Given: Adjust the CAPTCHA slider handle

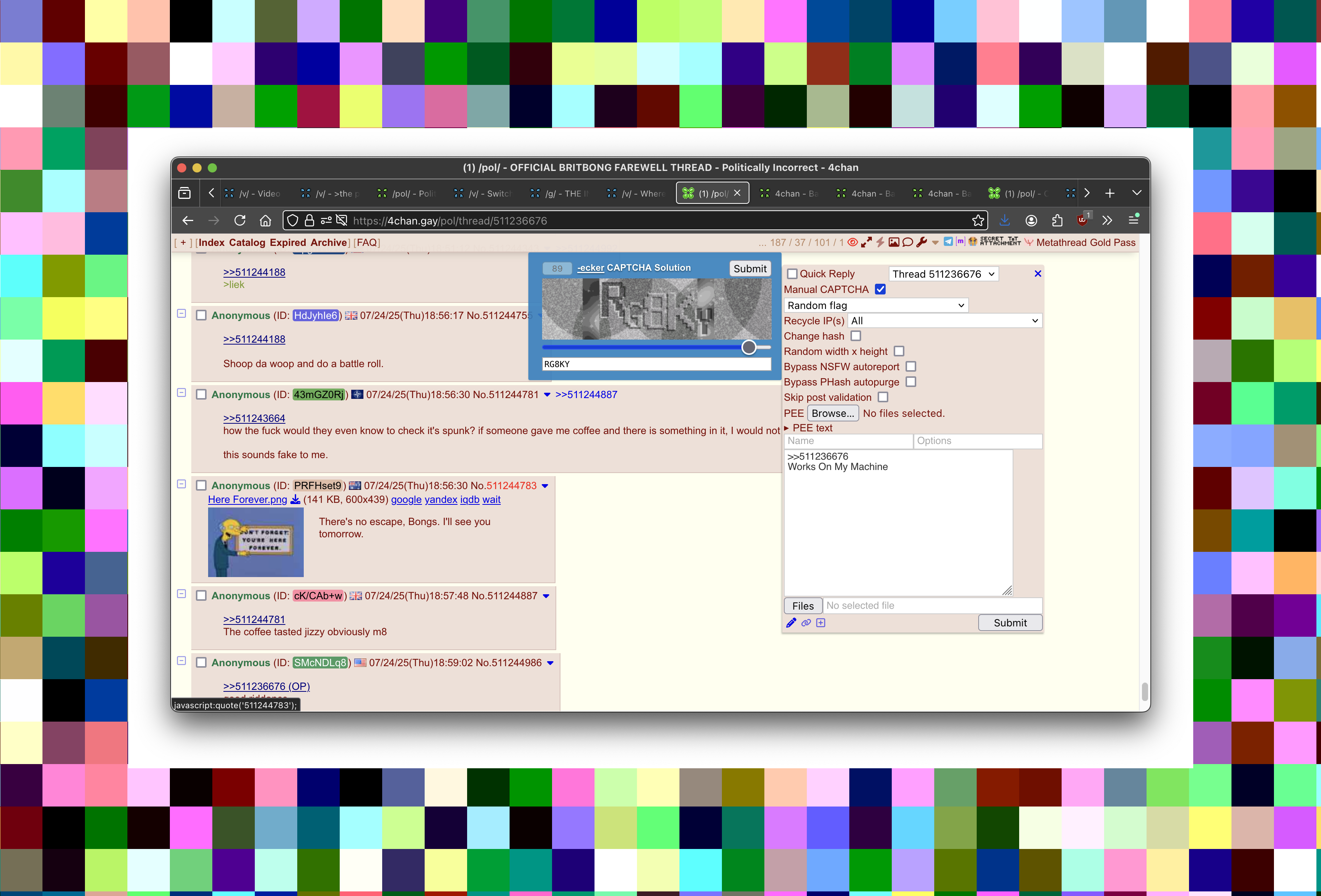Looking at the screenshot, I should coord(749,347).
